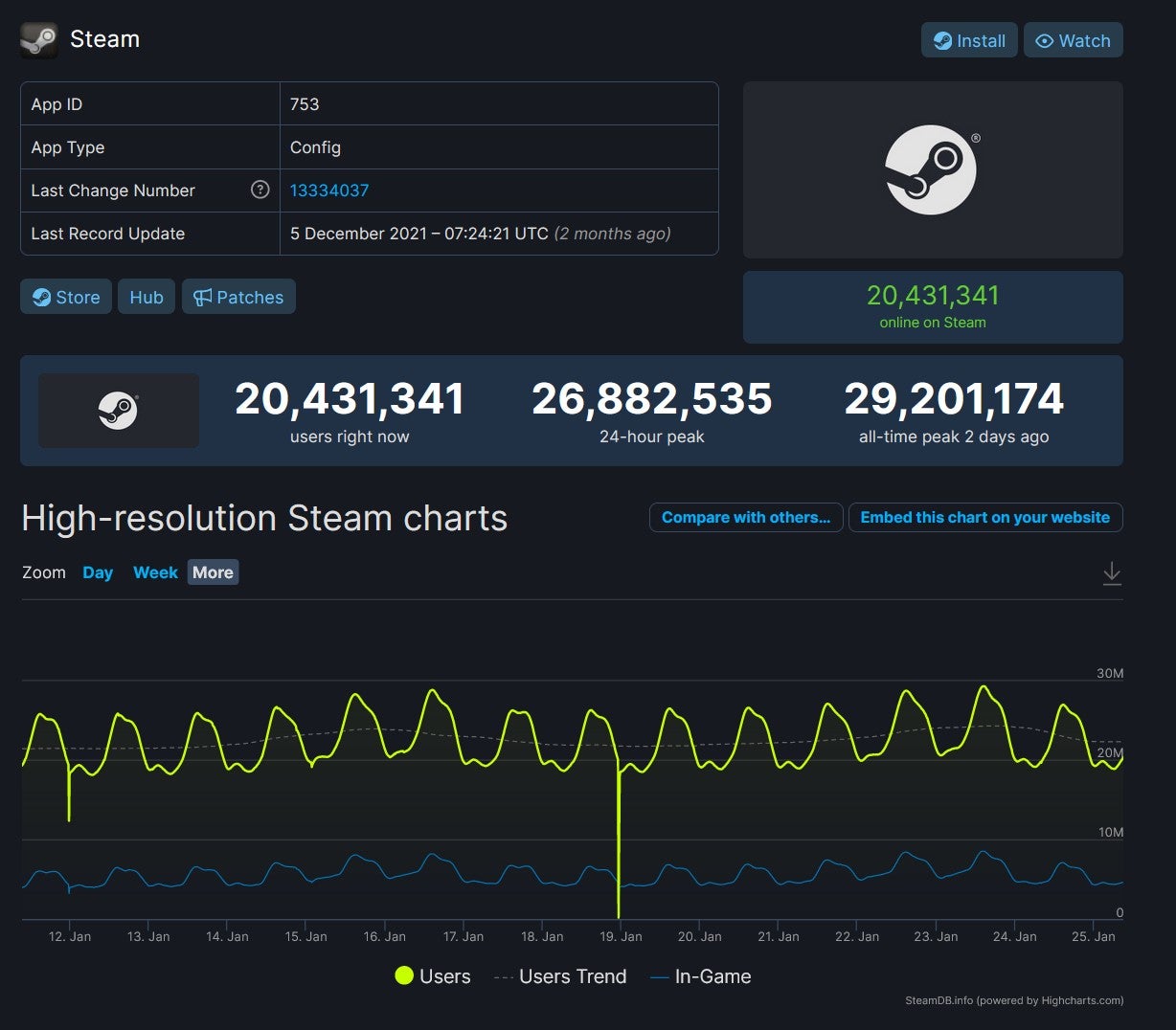Open the Hub button
1176x1030 pixels.
click(x=147, y=297)
